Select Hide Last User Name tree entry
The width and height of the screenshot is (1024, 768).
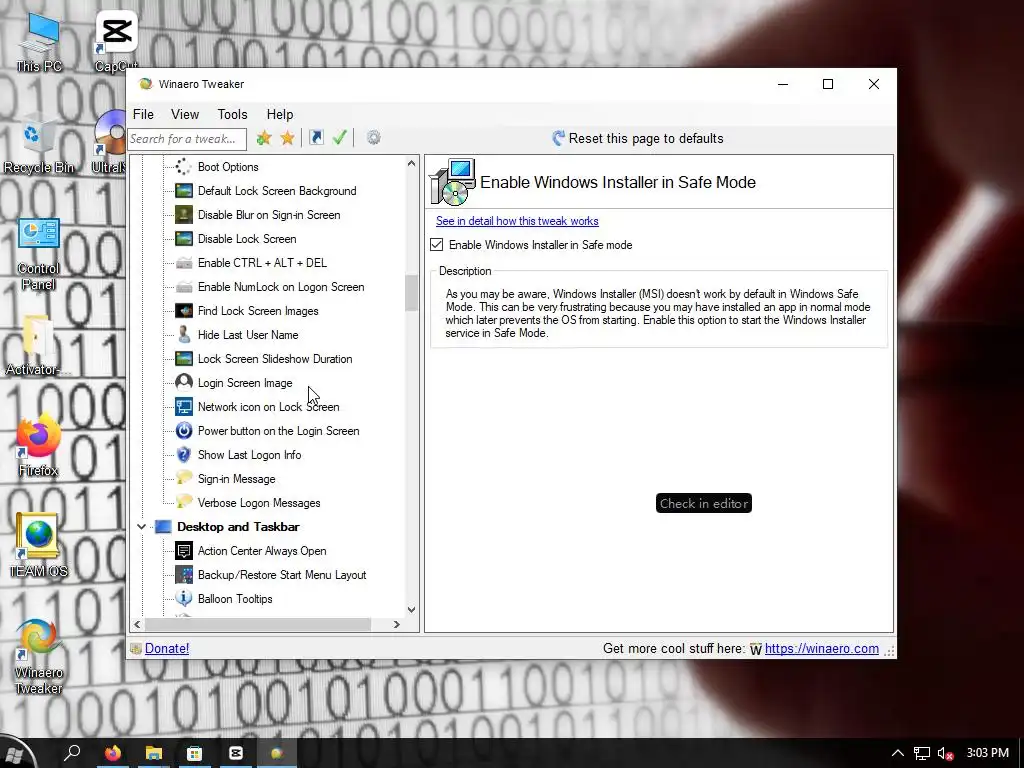248,334
